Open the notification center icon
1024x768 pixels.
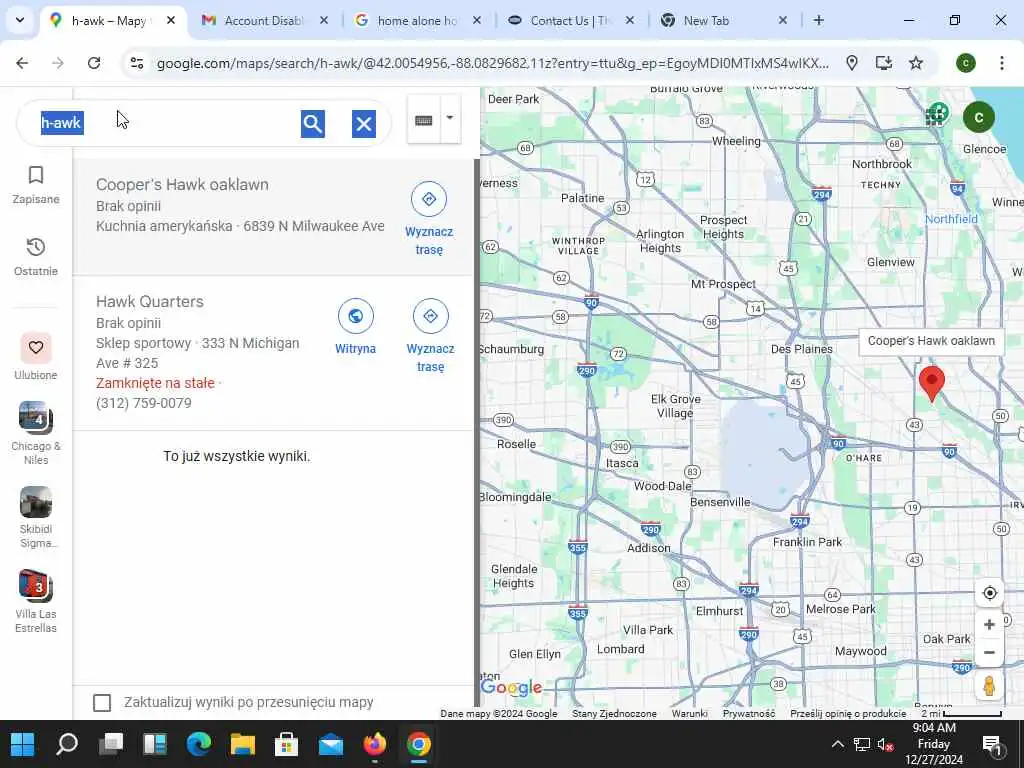coord(991,744)
